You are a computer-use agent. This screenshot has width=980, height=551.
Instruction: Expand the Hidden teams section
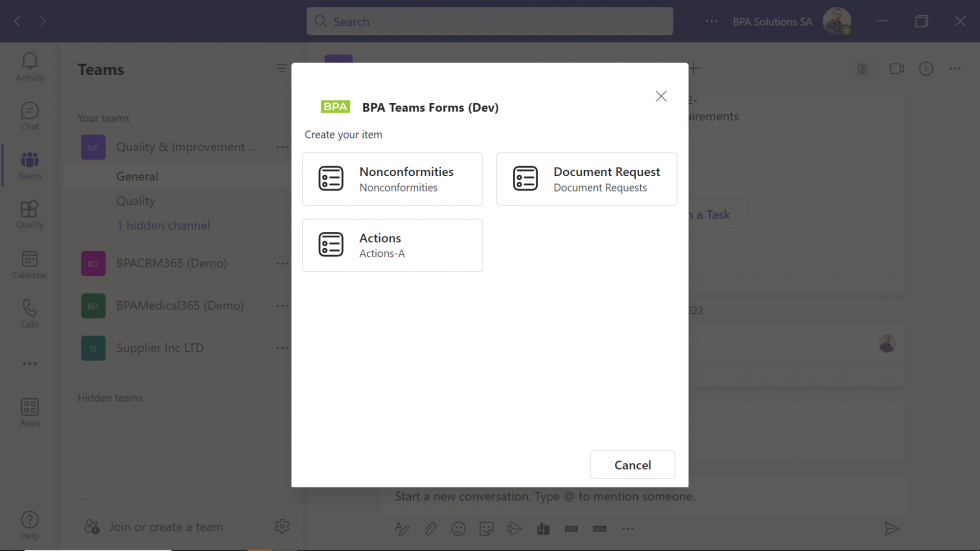pos(110,397)
